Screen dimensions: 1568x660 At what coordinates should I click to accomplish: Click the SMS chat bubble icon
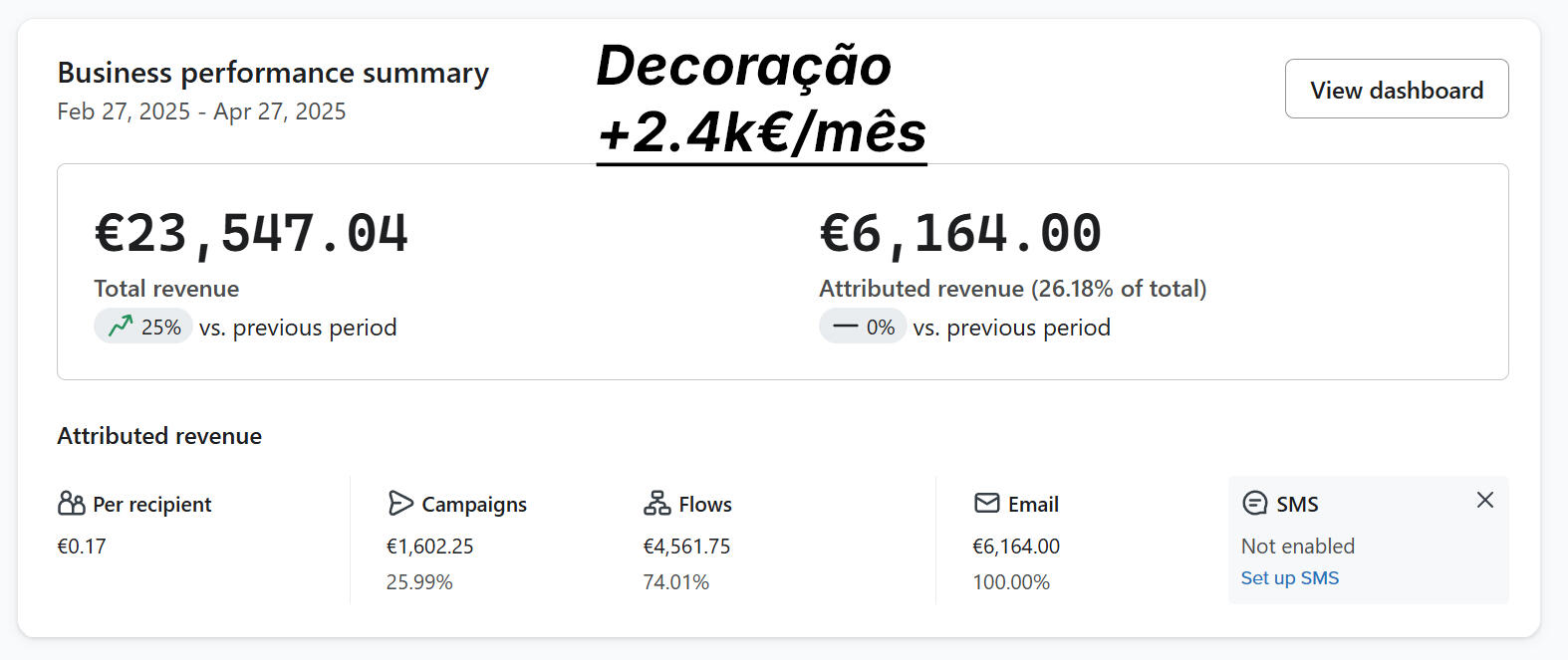click(x=1255, y=504)
